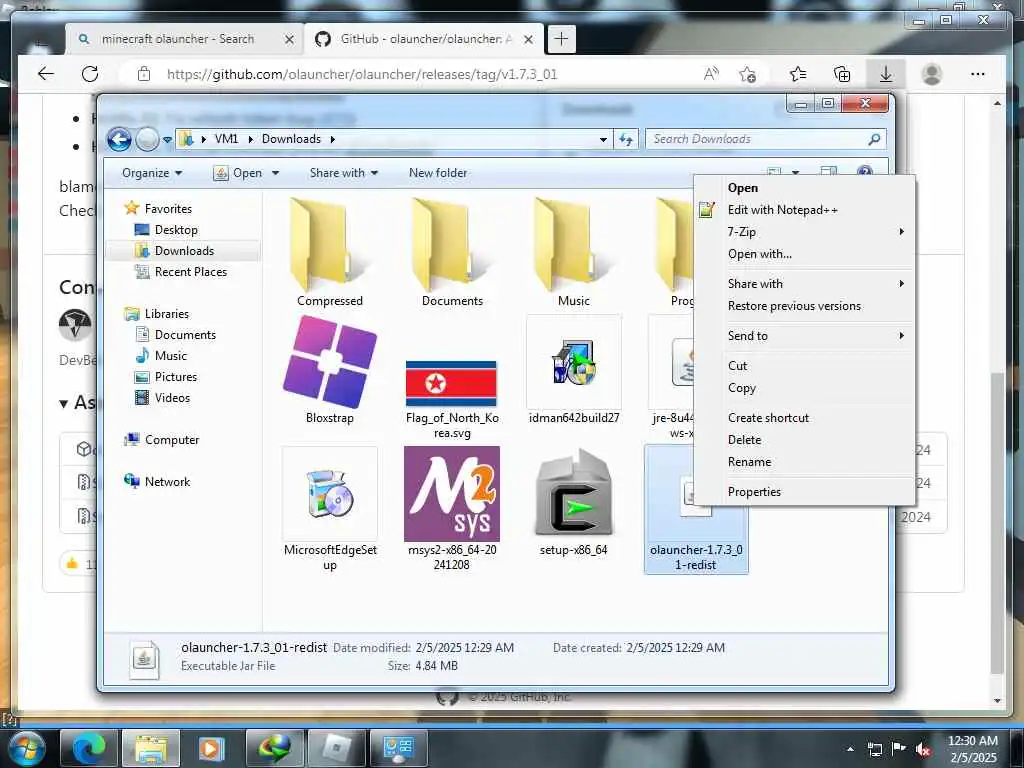This screenshot has height=768, width=1024.
Task: Choose Edit with Notepad++
Action: 805,210
